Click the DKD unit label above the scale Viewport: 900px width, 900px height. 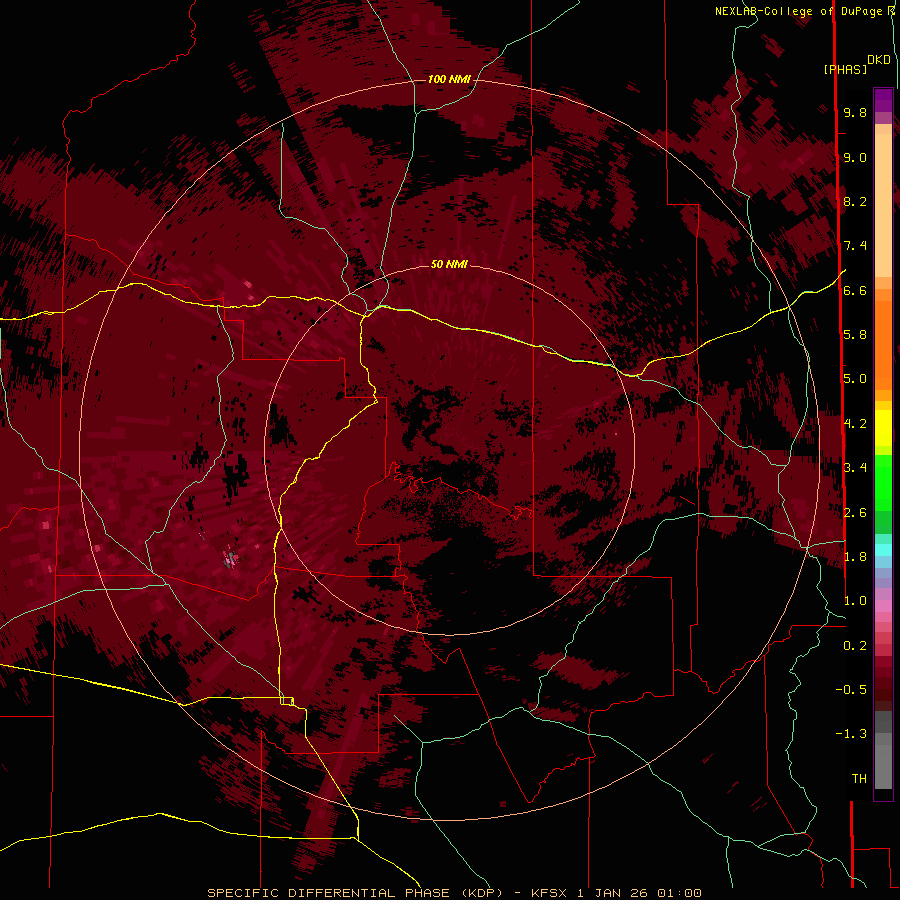click(879, 60)
